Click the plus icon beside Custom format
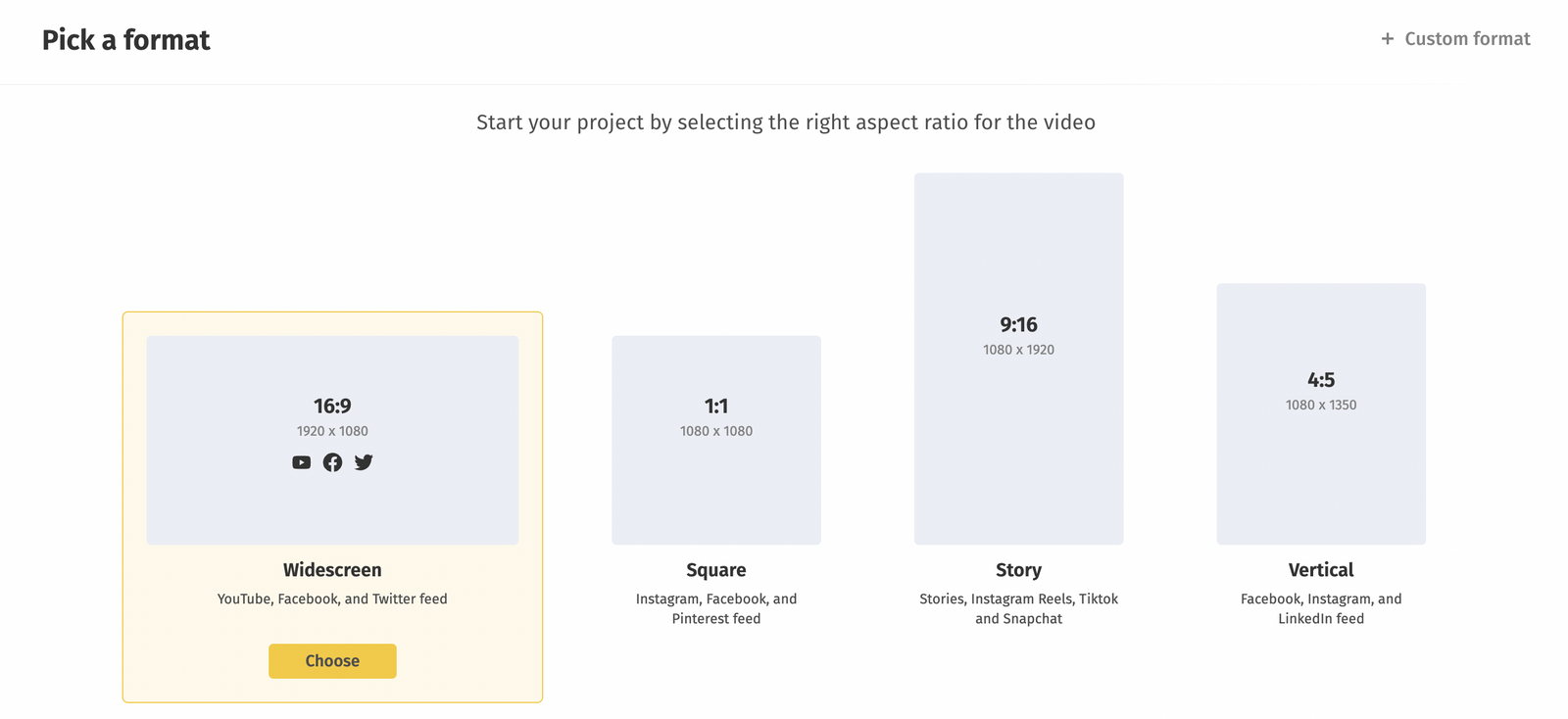The height and width of the screenshot is (719, 1568). pos(1387,39)
